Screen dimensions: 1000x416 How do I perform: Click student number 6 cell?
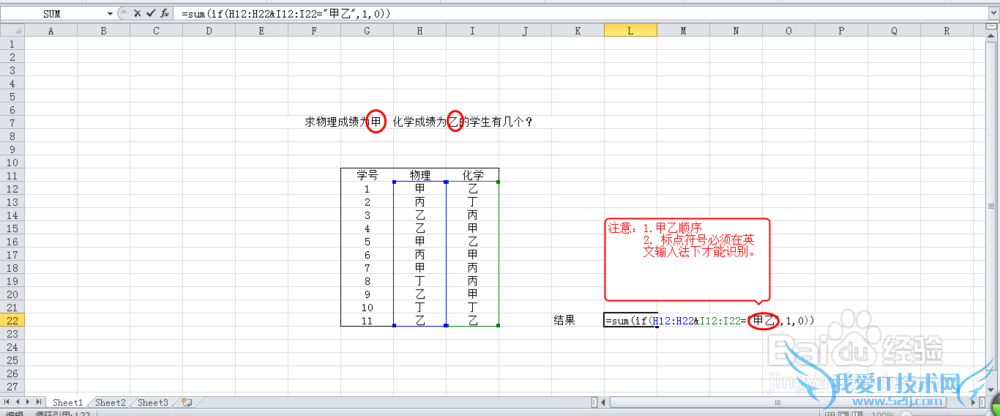coord(367,255)
